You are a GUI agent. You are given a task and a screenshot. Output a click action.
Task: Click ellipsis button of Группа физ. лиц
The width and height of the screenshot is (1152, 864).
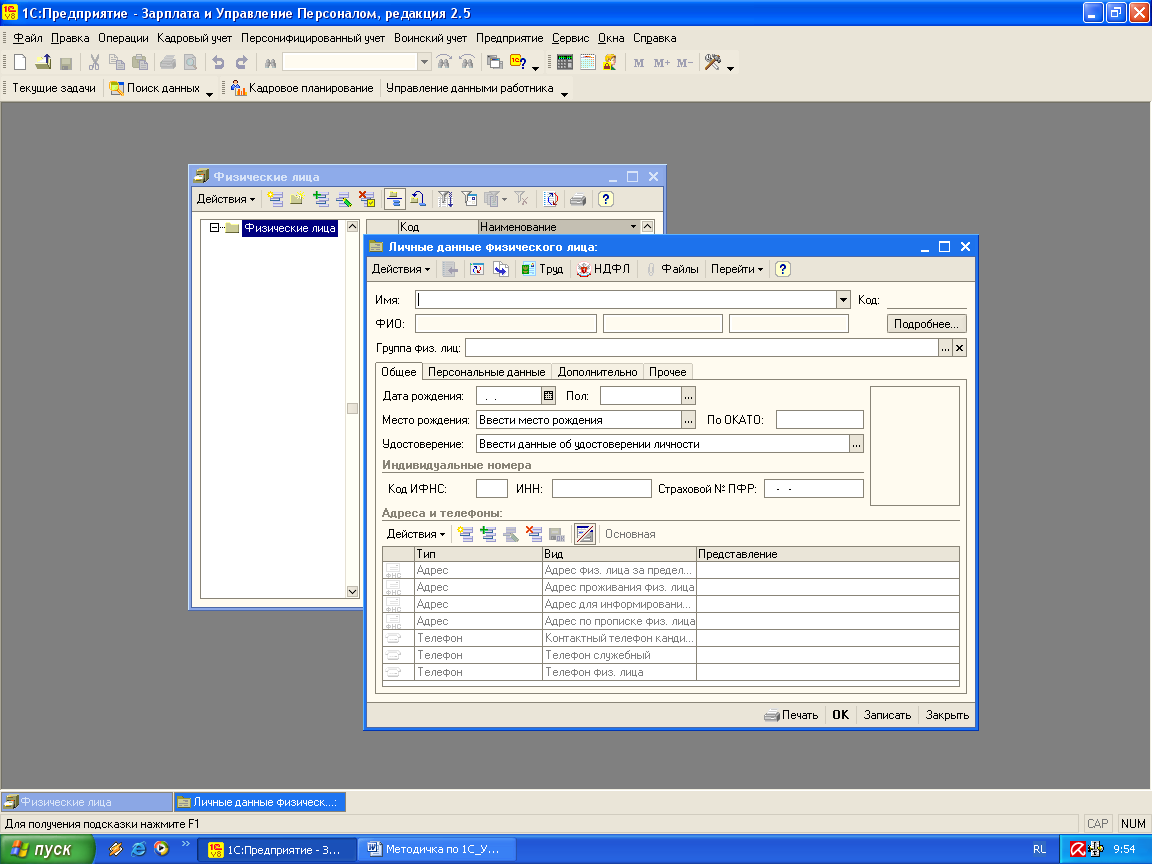945,348
